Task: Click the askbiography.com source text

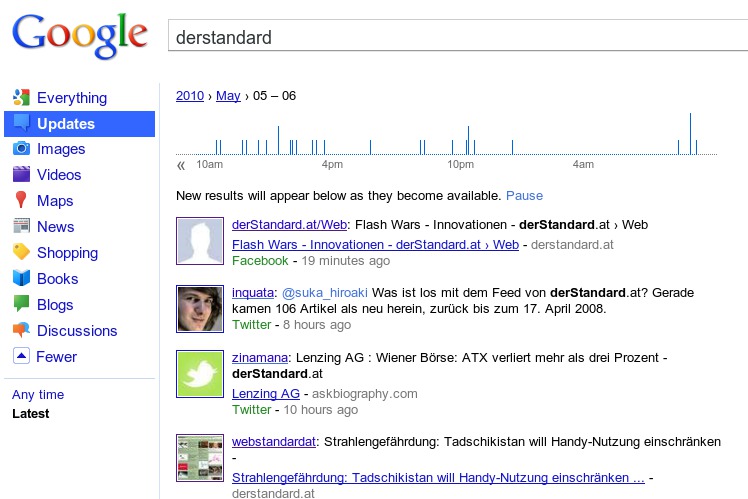Action: coord(364,394)
